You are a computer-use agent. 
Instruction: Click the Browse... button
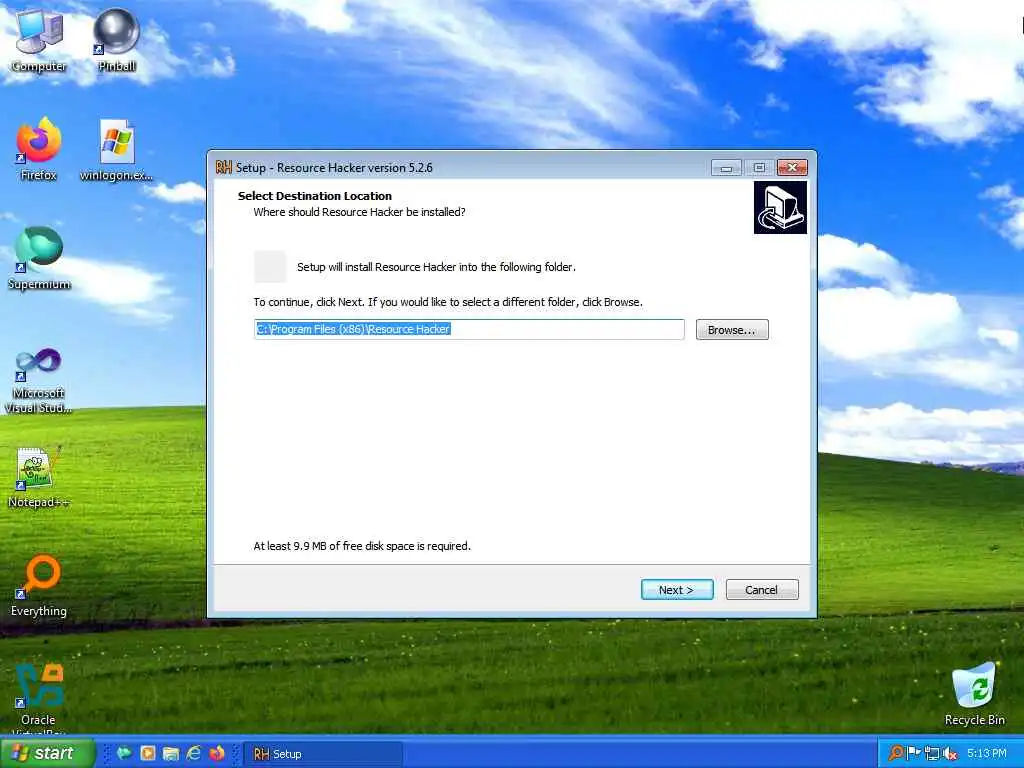point(732,330)
